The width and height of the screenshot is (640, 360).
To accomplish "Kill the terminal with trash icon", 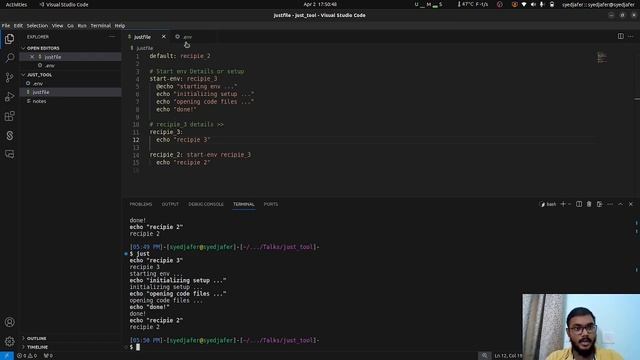I will [589, 204].
